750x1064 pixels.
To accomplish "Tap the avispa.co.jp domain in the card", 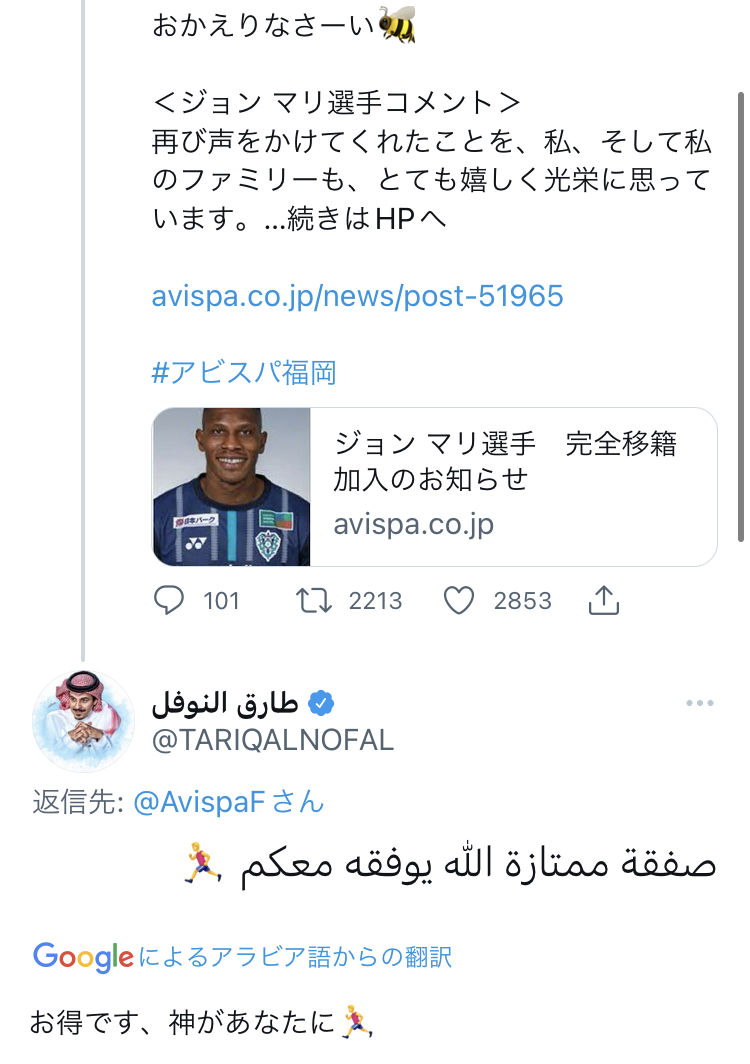I will point(413,524).
